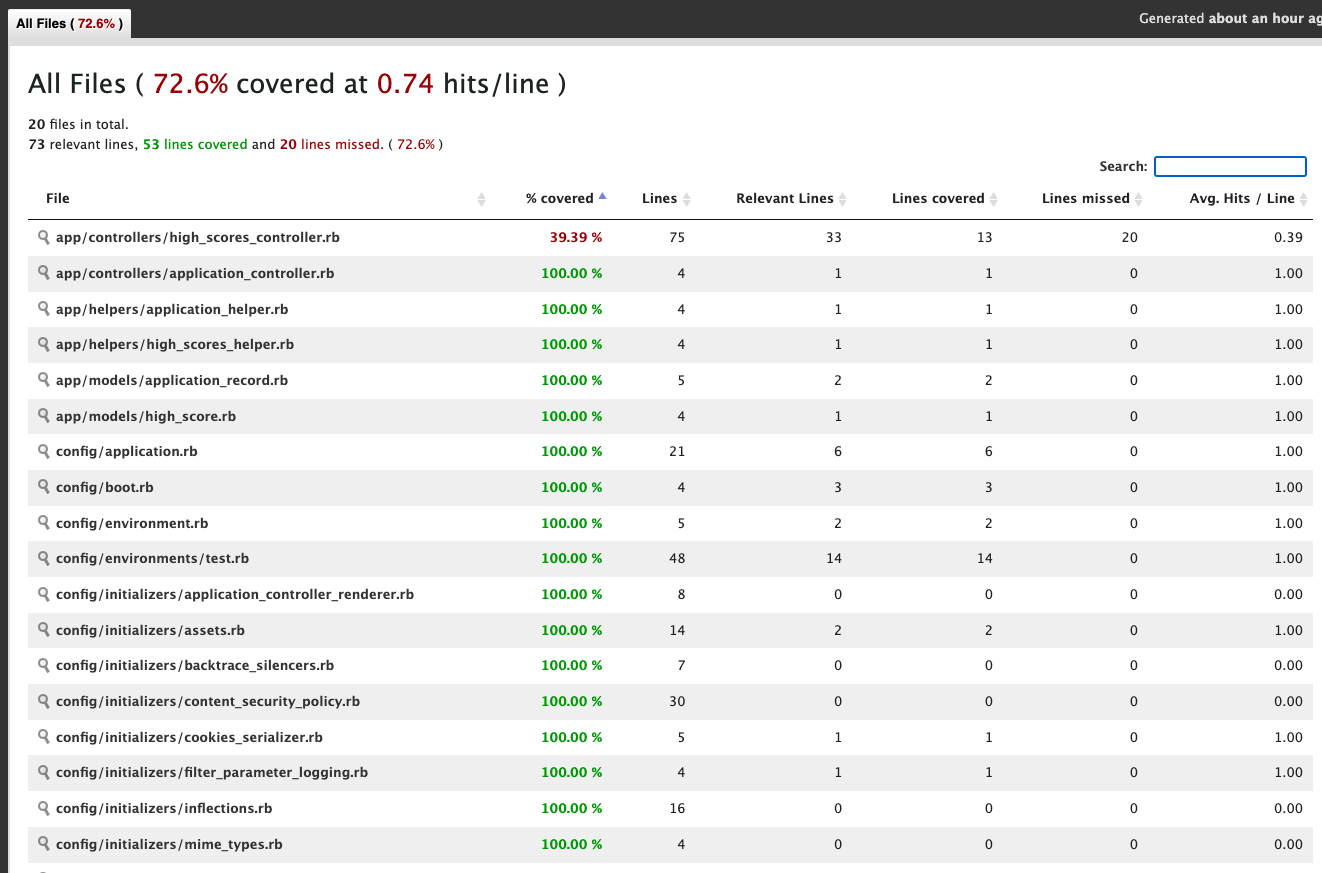Open config/environments/test.rb file link

[x=153, y=558]
